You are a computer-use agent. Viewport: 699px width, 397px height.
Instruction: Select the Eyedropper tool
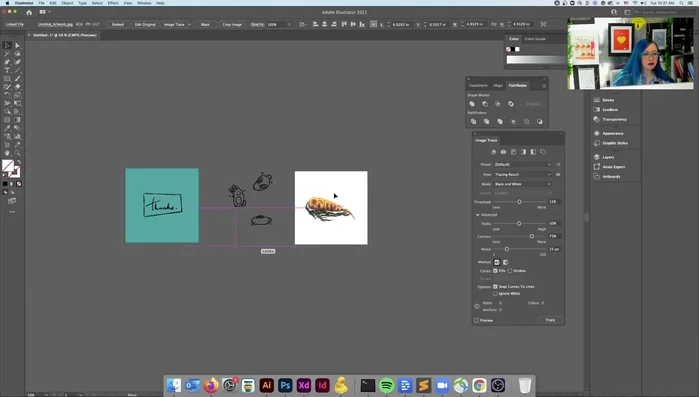pyautogui.click(x=7, y=128)
